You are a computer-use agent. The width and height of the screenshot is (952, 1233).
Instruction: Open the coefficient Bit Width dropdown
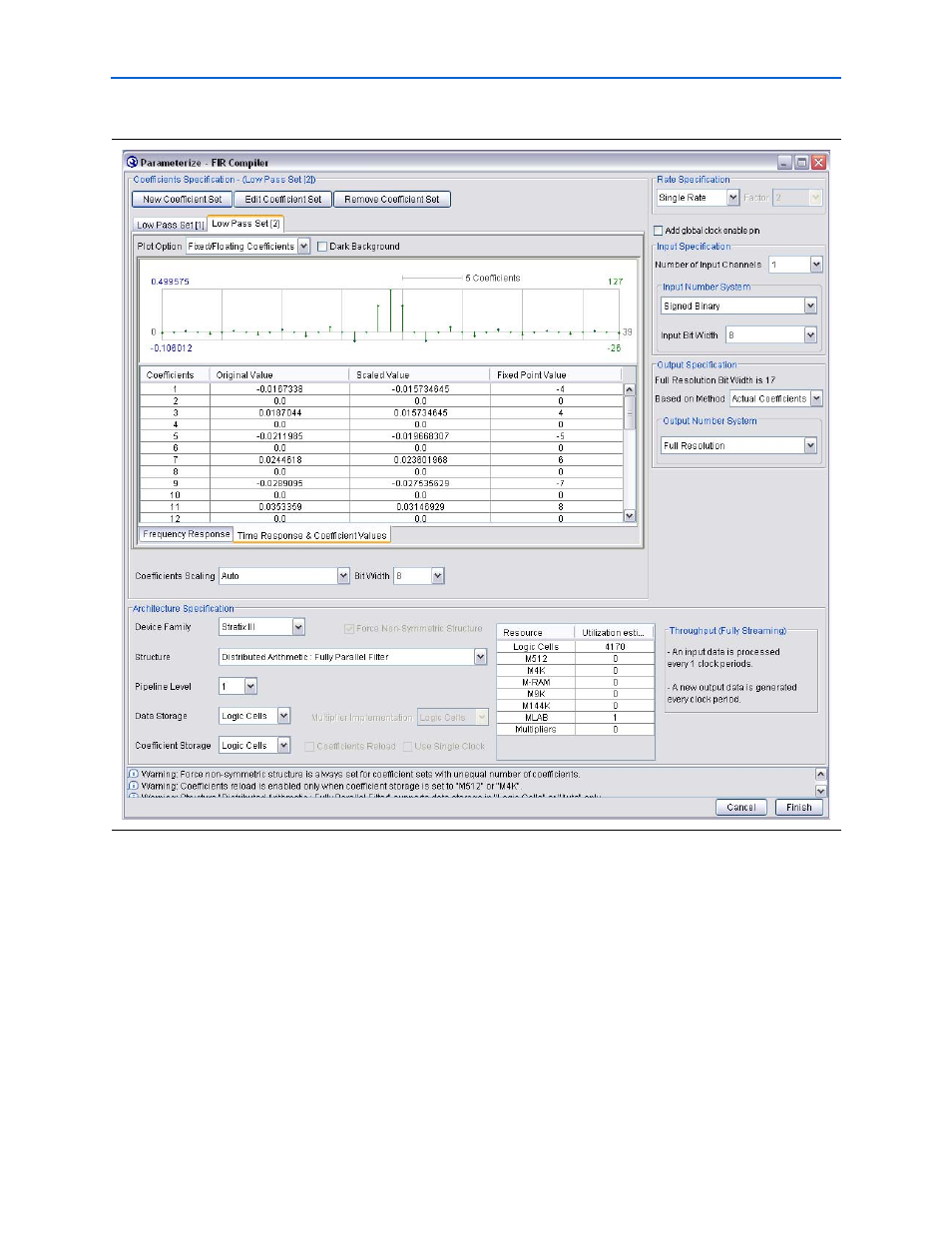click(x=437, y=576)
